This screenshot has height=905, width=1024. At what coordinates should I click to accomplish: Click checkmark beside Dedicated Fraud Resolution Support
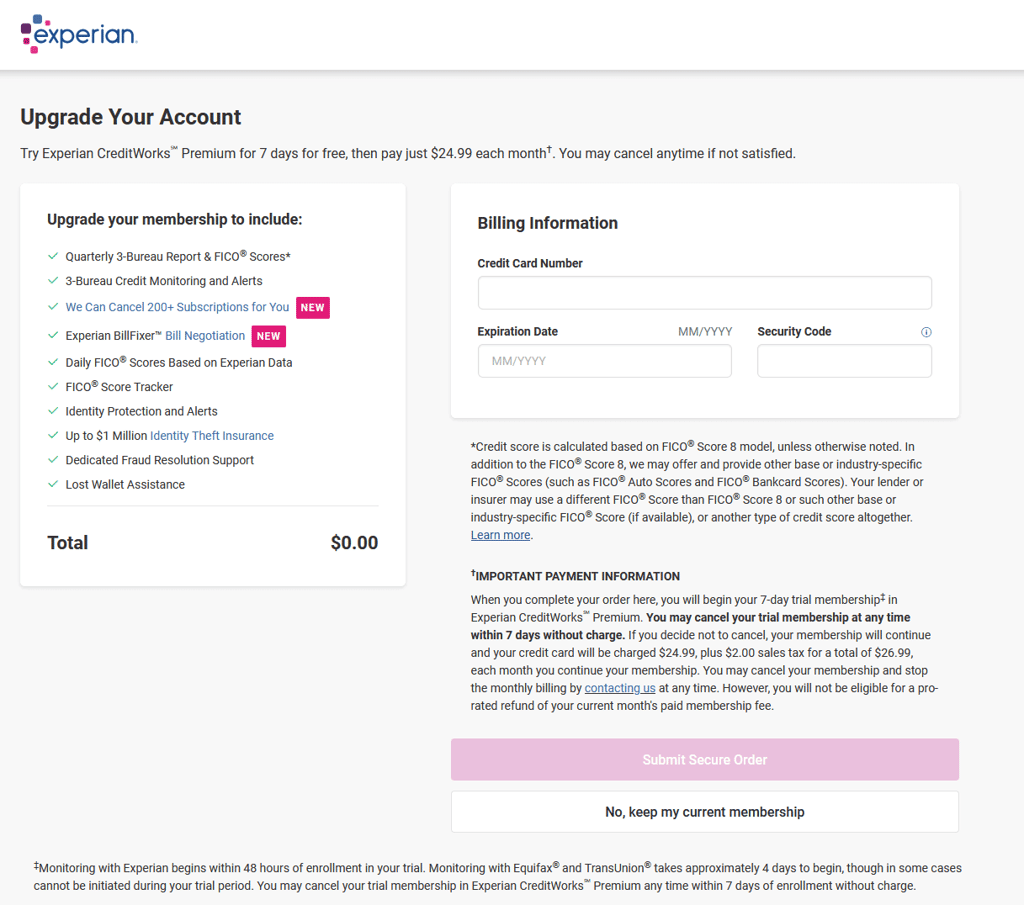point(54,460)
